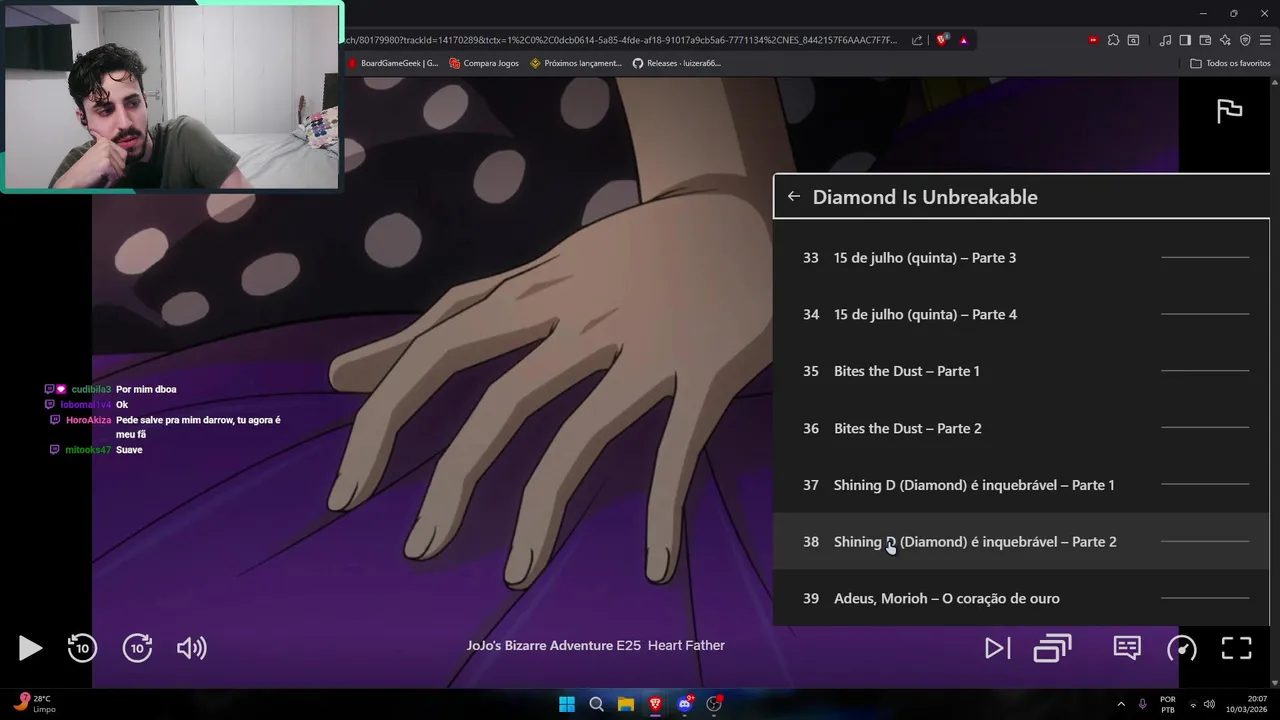
Task: Open Brave Wallet icon
Action: click(x=1205, y=40)
